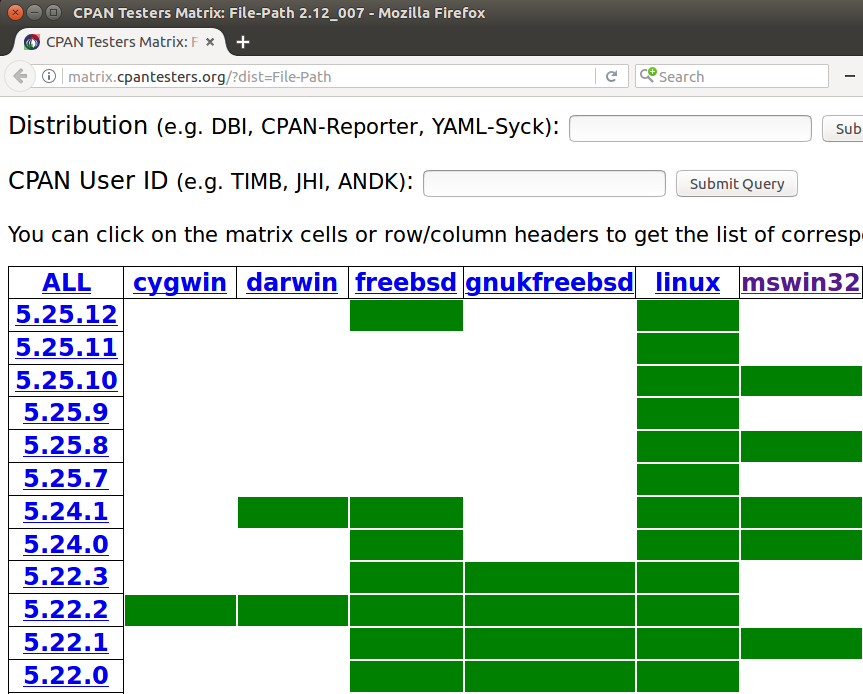Click the 5.22.2 version row link
863x694 pixels.
66,610
